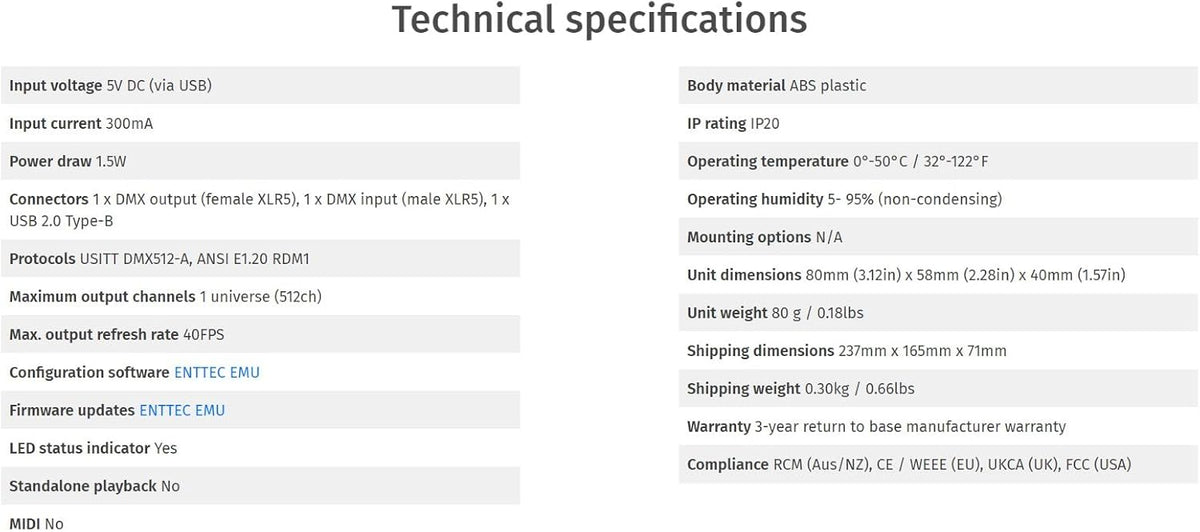Click the Maximum output channels row
Viewport: 1200px width, 532px height.
[x=260, y=296]
